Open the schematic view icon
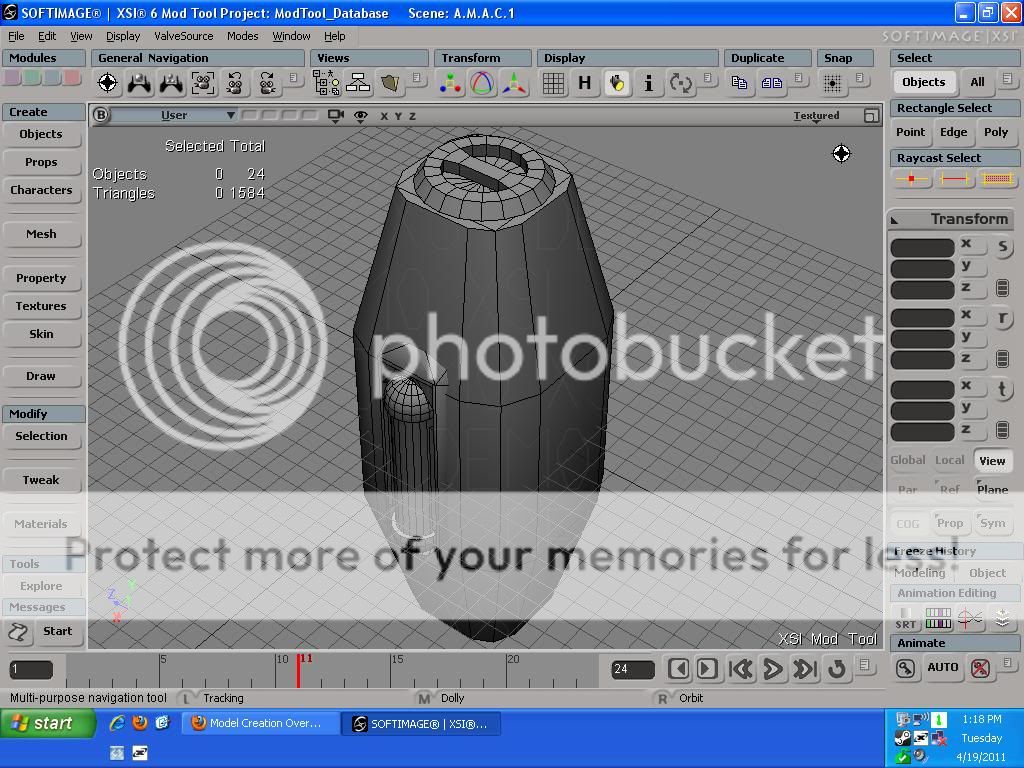This screenshot has height=768, width=1024. click(357, 84)
